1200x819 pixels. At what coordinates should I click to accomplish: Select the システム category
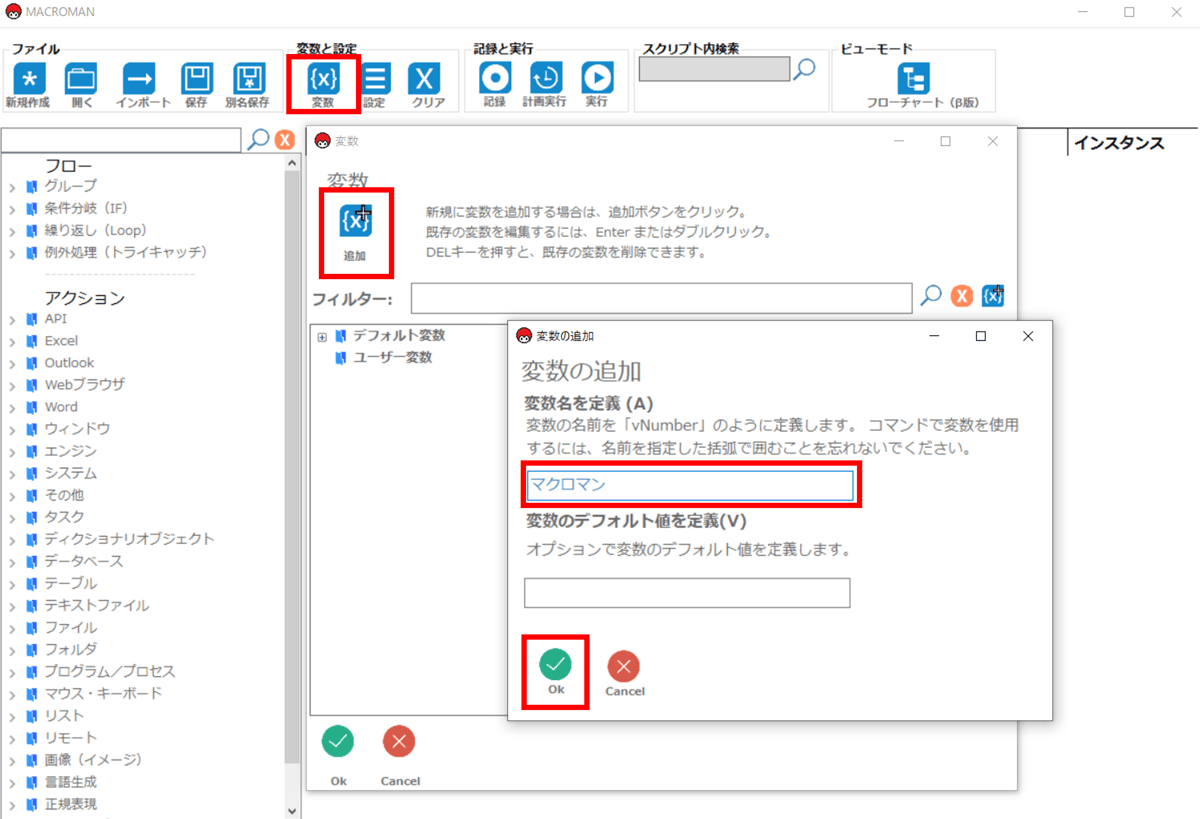(70, 473)
